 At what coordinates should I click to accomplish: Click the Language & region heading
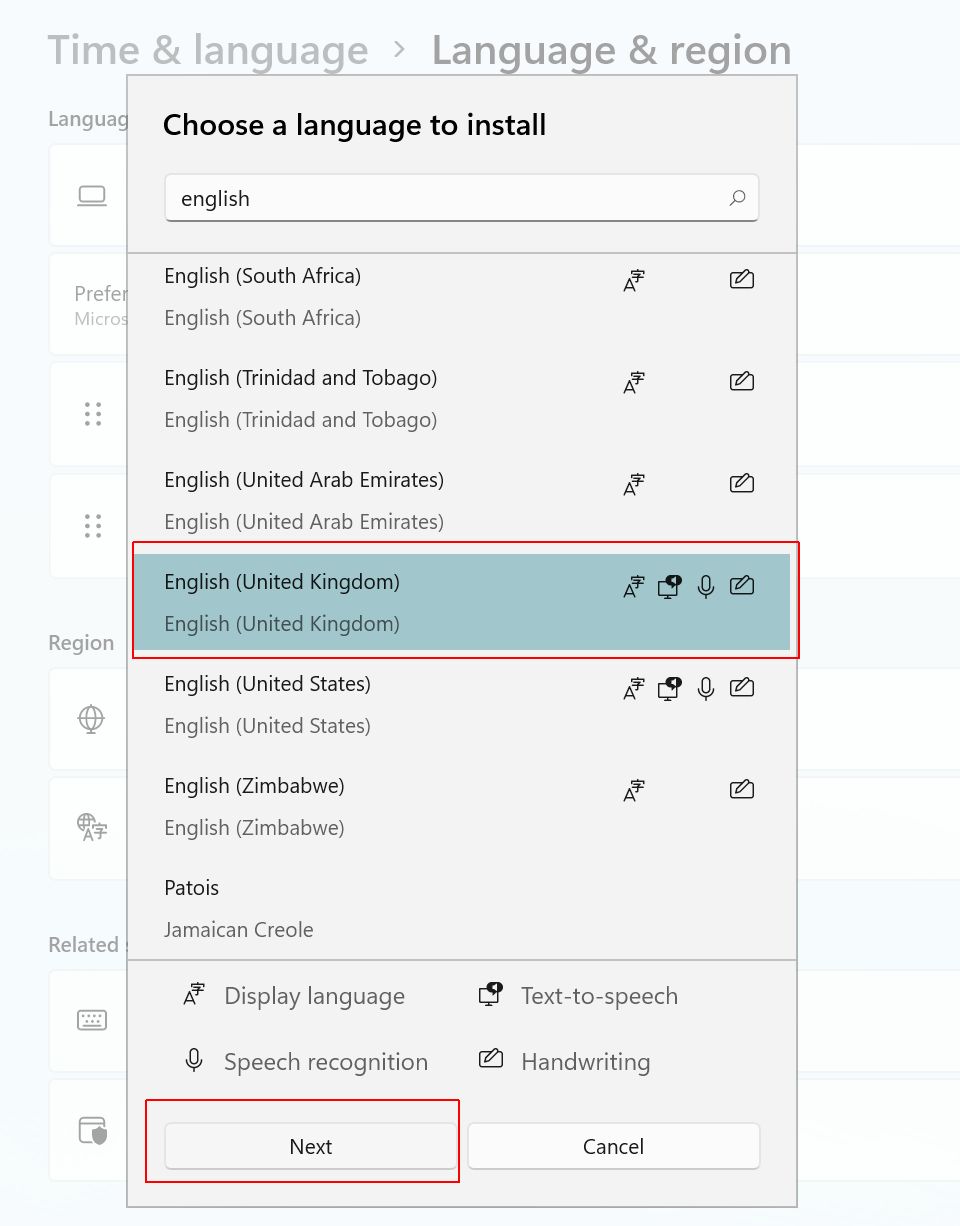point(611,51)
